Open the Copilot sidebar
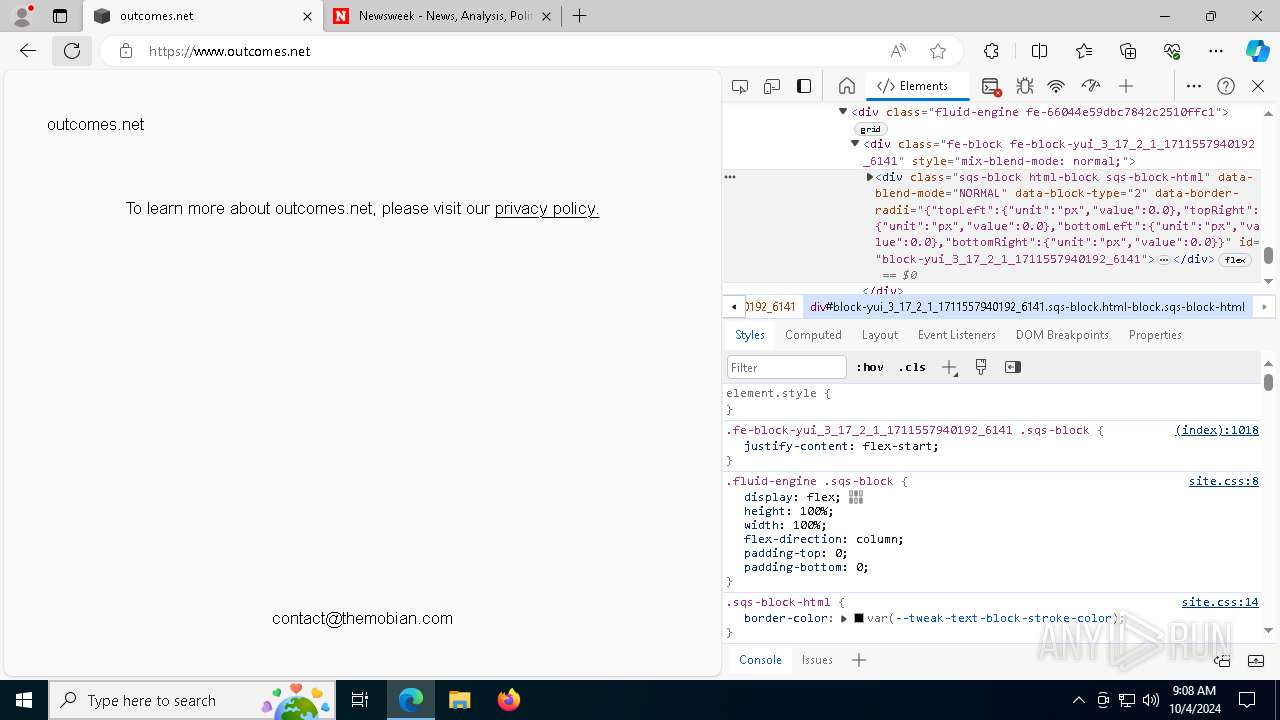 (1257, 51)
